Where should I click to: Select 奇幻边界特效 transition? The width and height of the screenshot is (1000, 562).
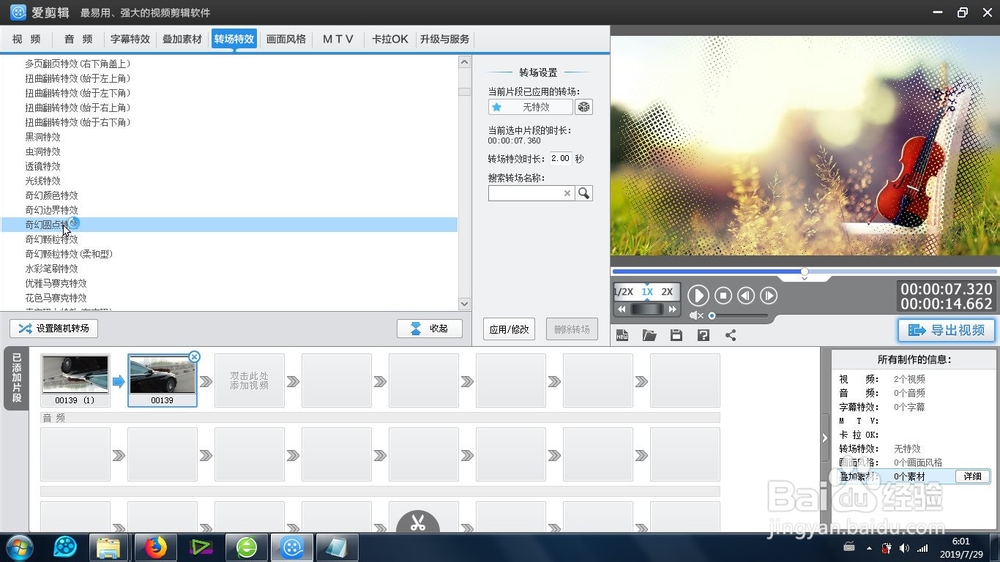tap(52, 211)
